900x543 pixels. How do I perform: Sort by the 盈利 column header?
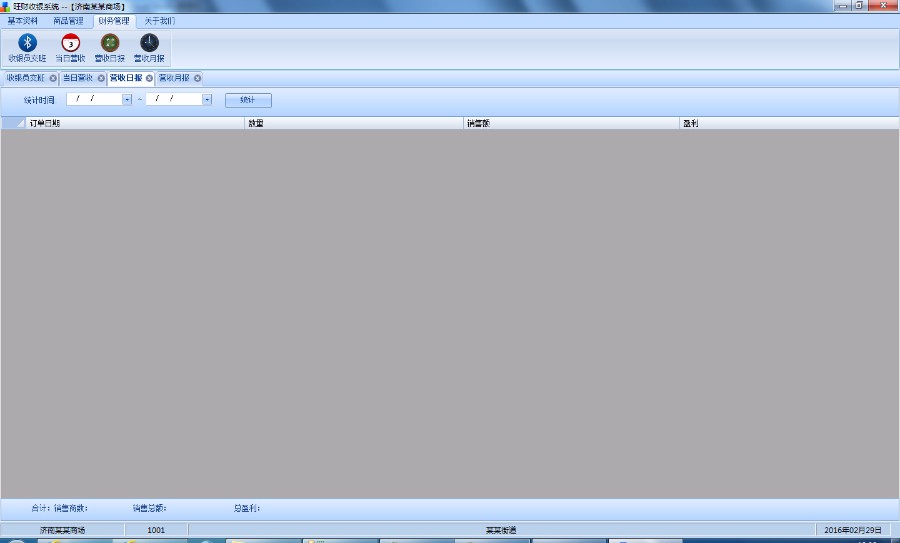(789, 123)
